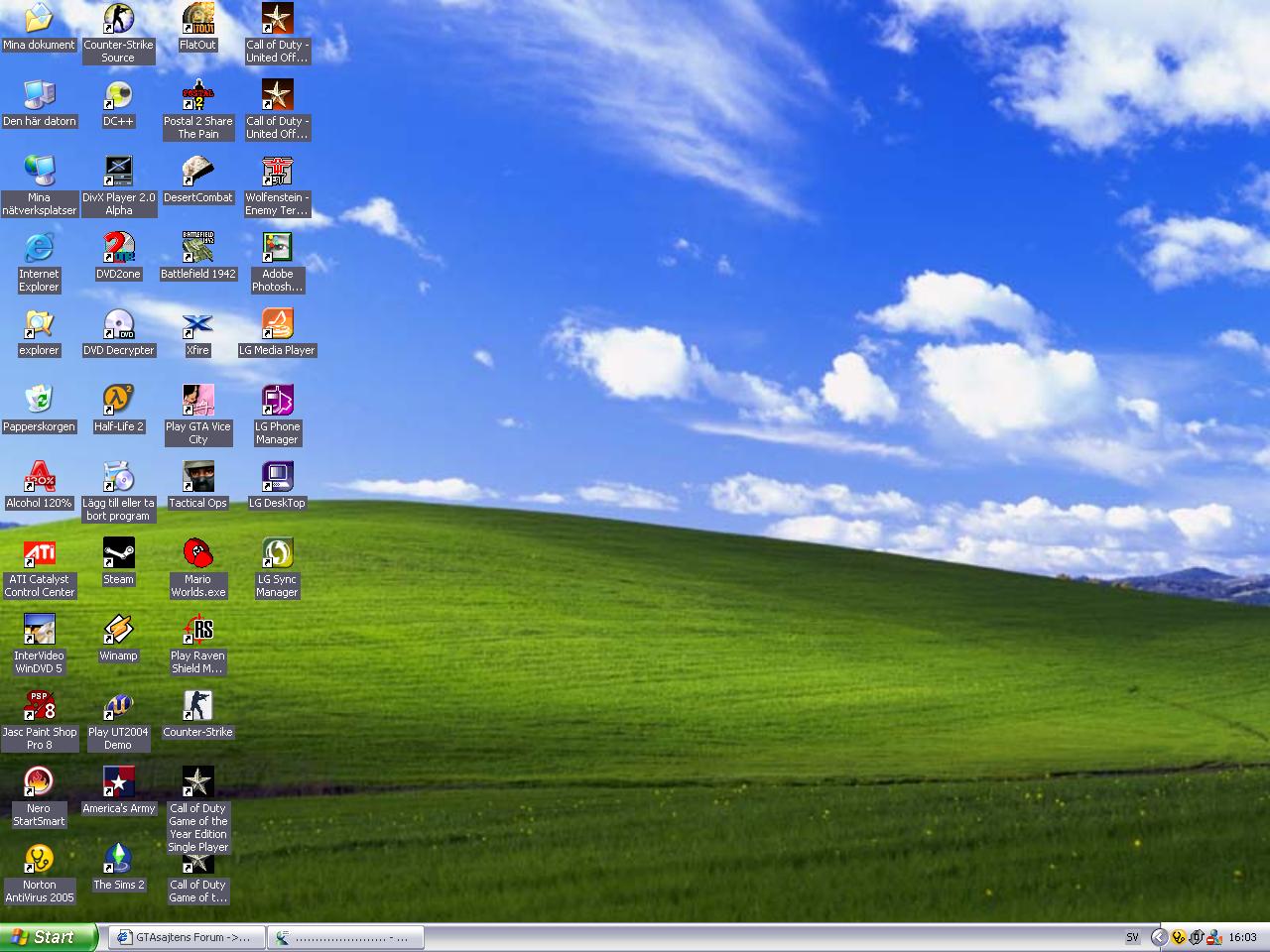
Task: Expand hidden system tray icons
Action: click(1158, 937)
